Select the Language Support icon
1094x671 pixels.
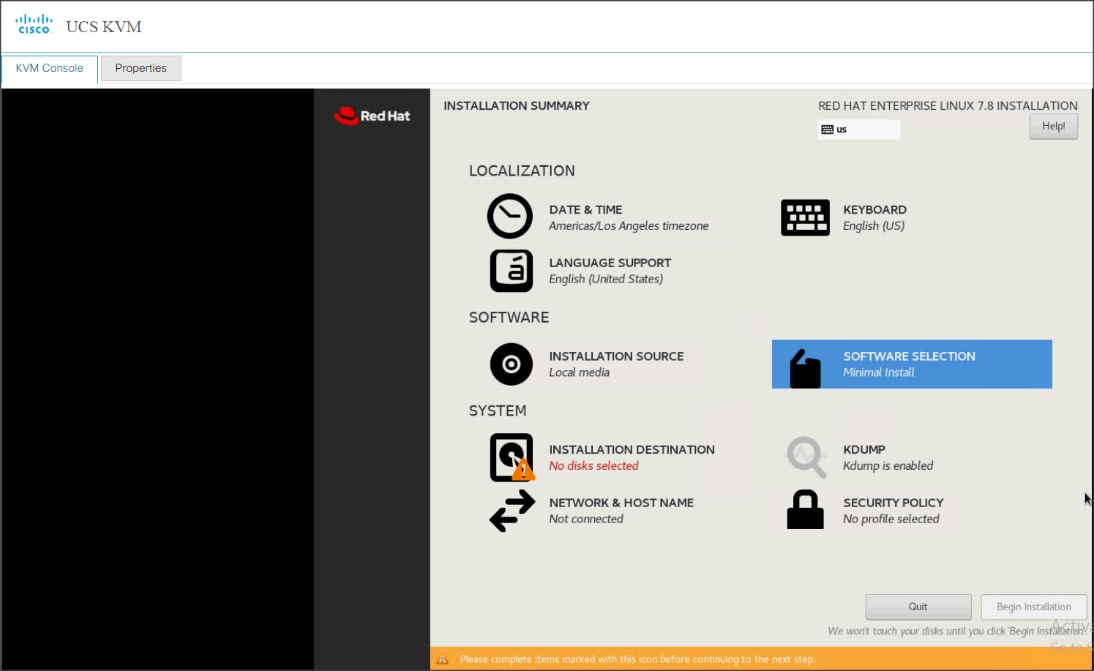pyautogui.click(x=510, y=271)
